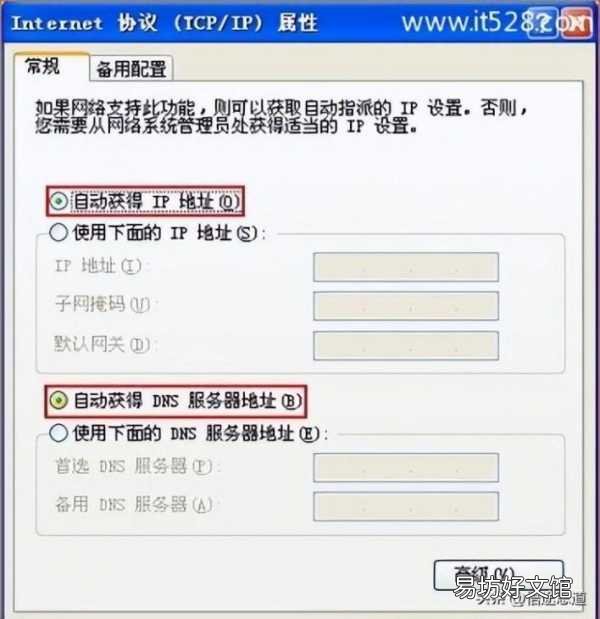Focus the 备用 DNS 服务器 field

pos(406,506)
